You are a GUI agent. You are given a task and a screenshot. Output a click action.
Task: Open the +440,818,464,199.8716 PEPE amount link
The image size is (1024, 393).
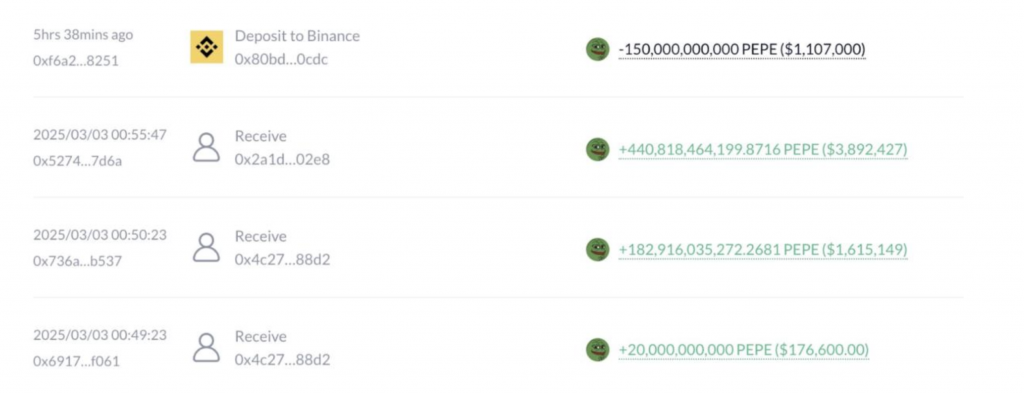coord(763,149)
